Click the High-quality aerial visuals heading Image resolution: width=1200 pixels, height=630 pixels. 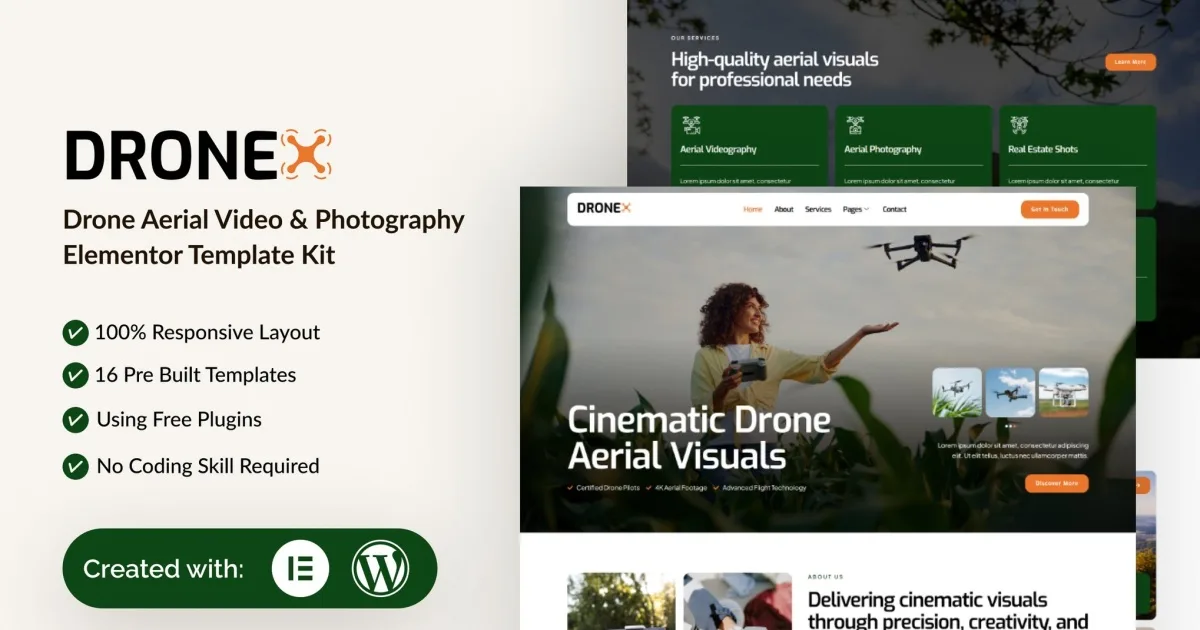[x=775, y=69]
